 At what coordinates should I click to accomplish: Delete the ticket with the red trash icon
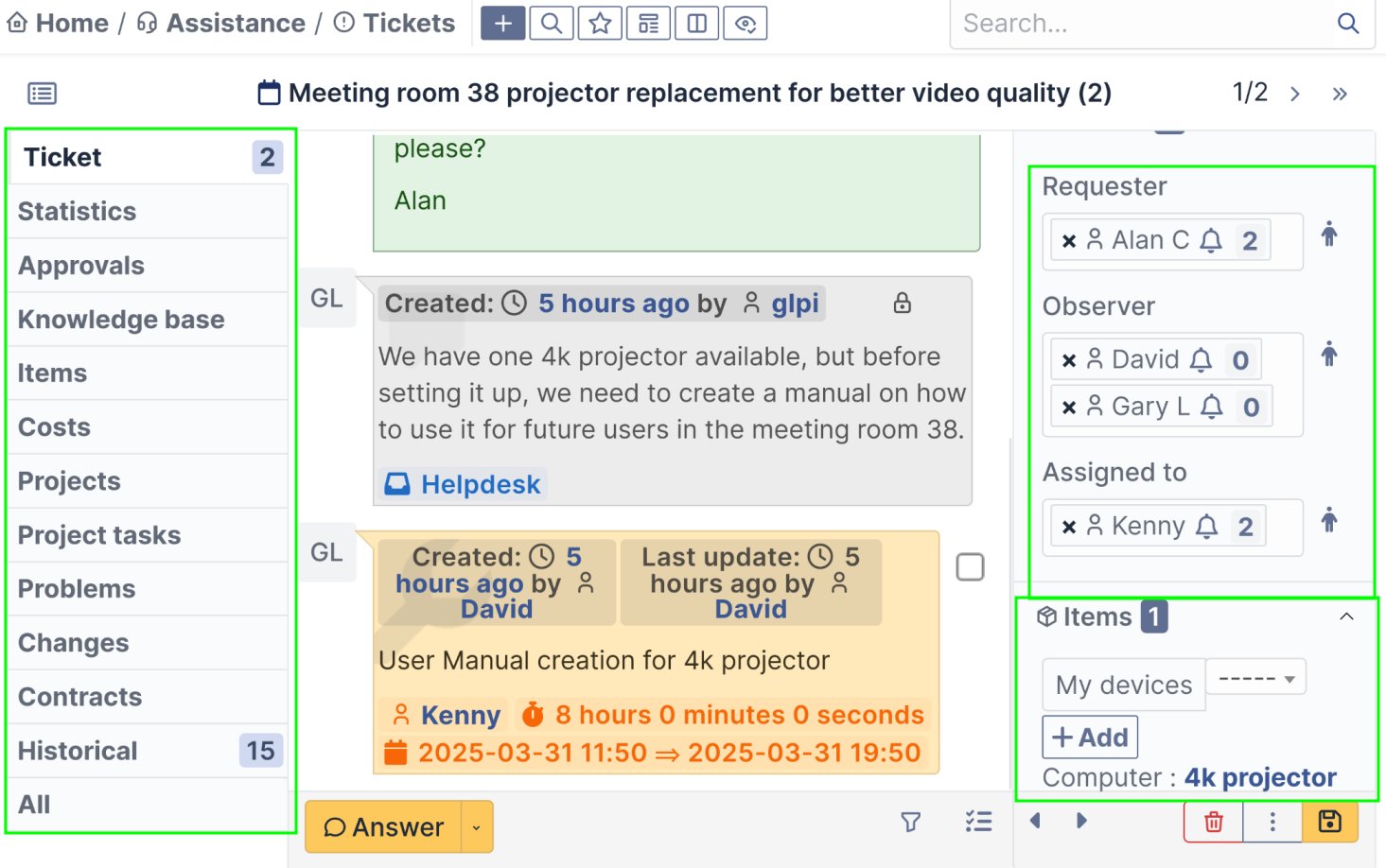(1213, 823)
